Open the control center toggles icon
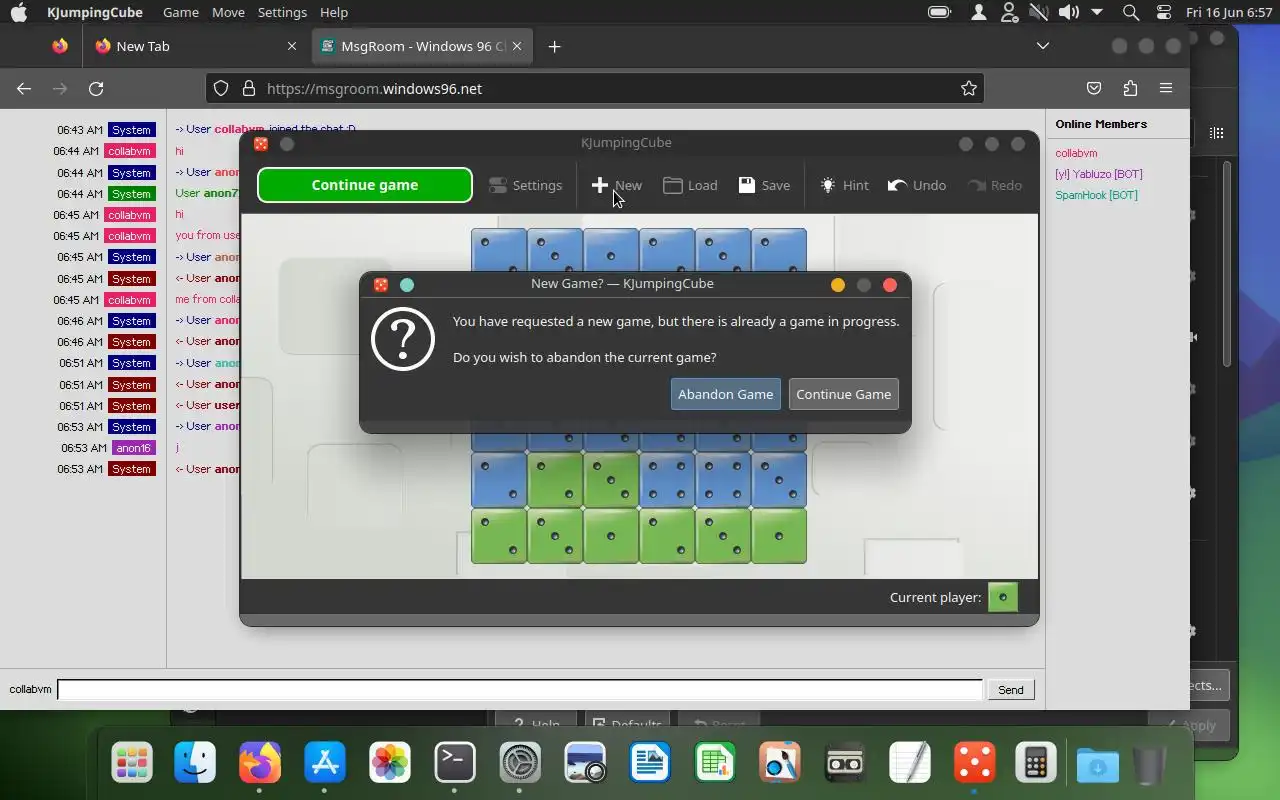The width and height of the screenshot is (1280, 800). (1164, 12)
